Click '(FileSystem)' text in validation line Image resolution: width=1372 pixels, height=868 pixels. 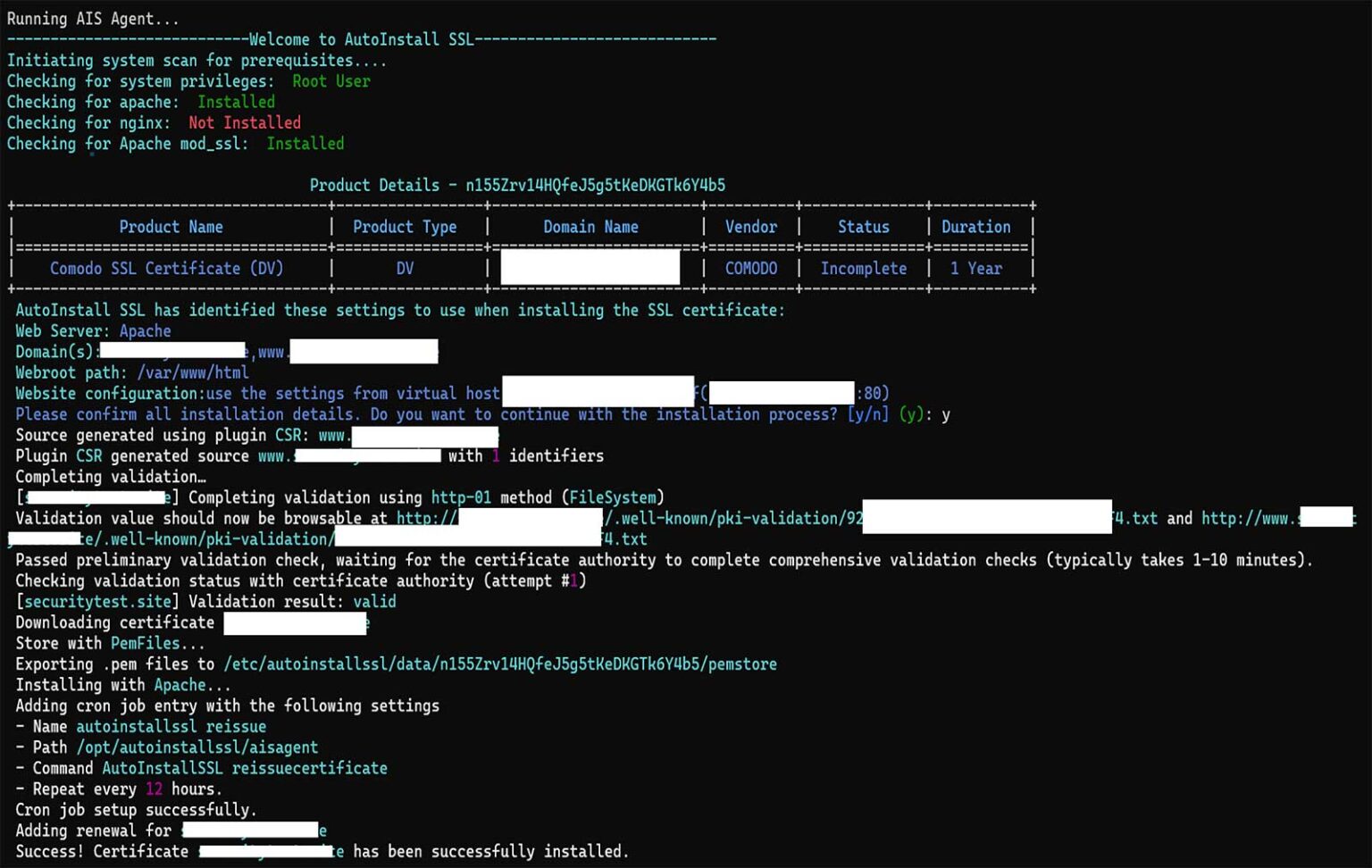pos(613,497)
